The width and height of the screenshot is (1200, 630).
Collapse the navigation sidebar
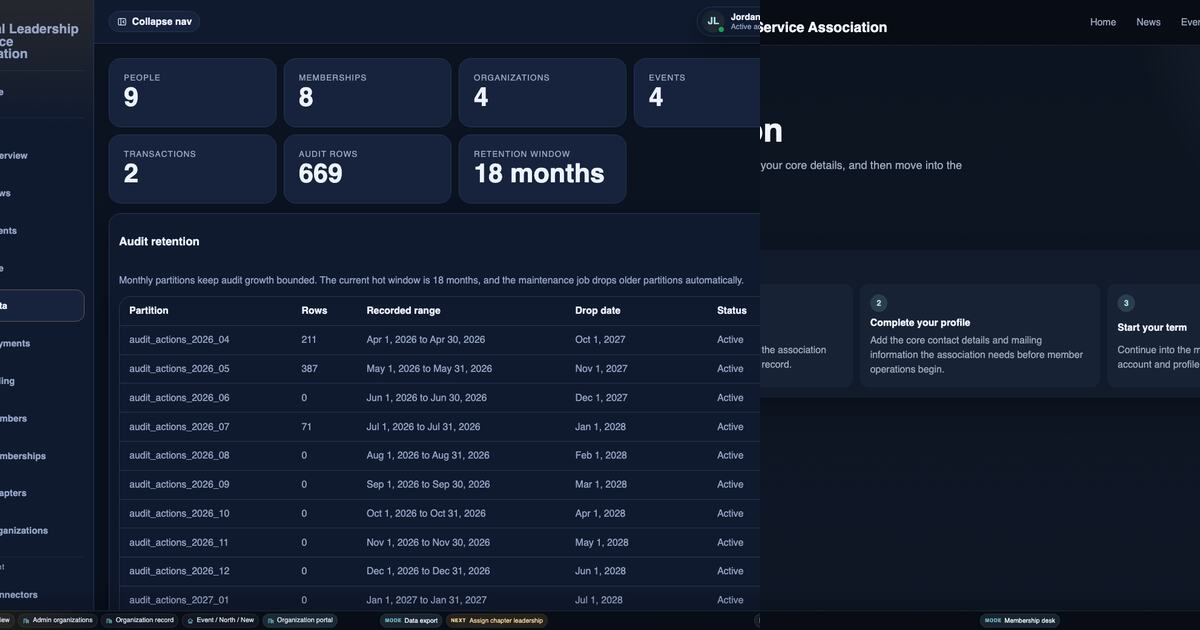pyautogui.click(x=154, y=21)
